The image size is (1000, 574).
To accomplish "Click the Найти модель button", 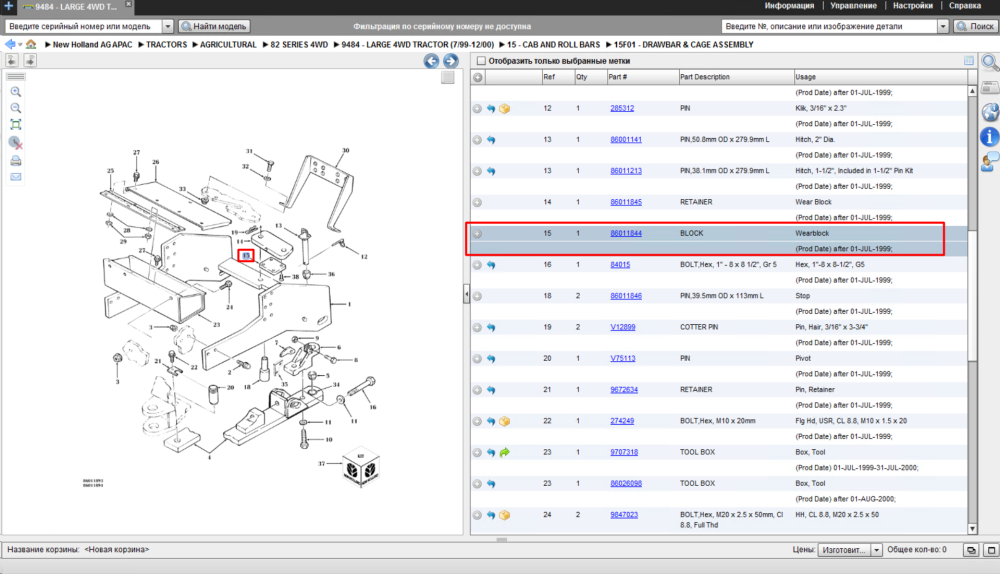I will pyautogui.click(x=214, y=26).
